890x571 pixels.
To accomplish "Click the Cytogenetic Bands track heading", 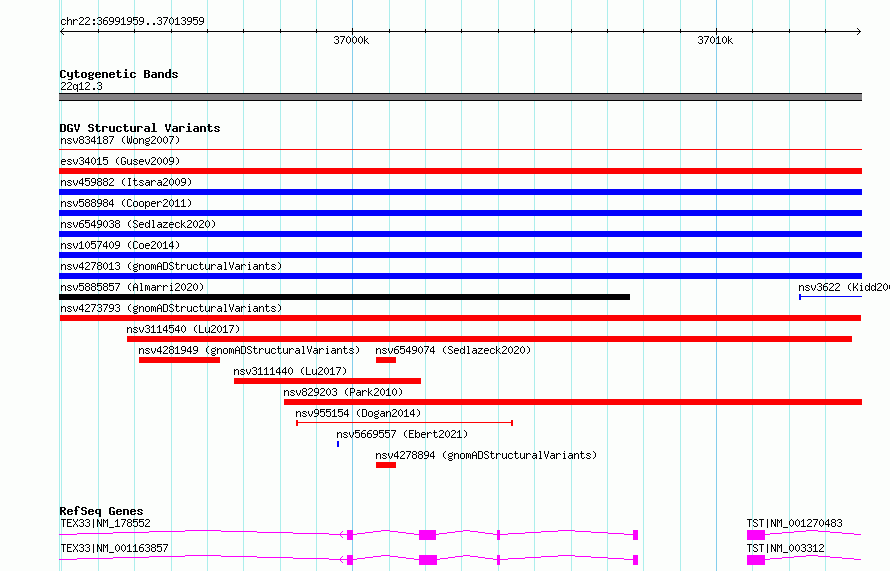I will pyautogui.click(x=119, y=74).
